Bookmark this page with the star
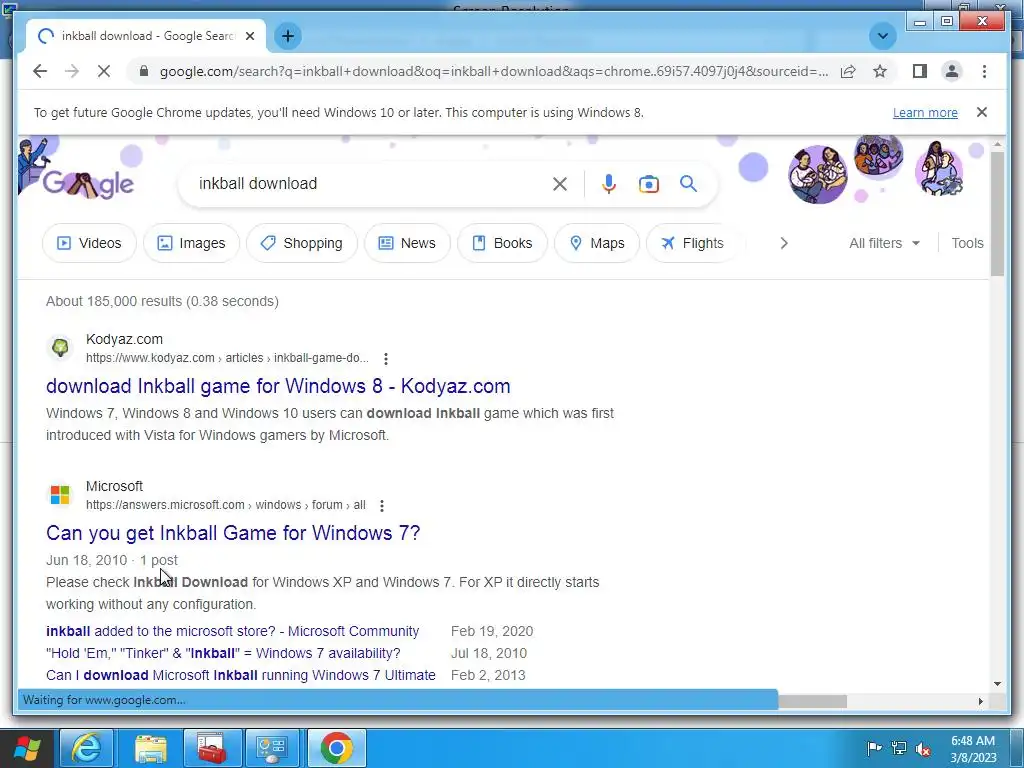Viewport: 1024px width, 768px height. [880, 71]
